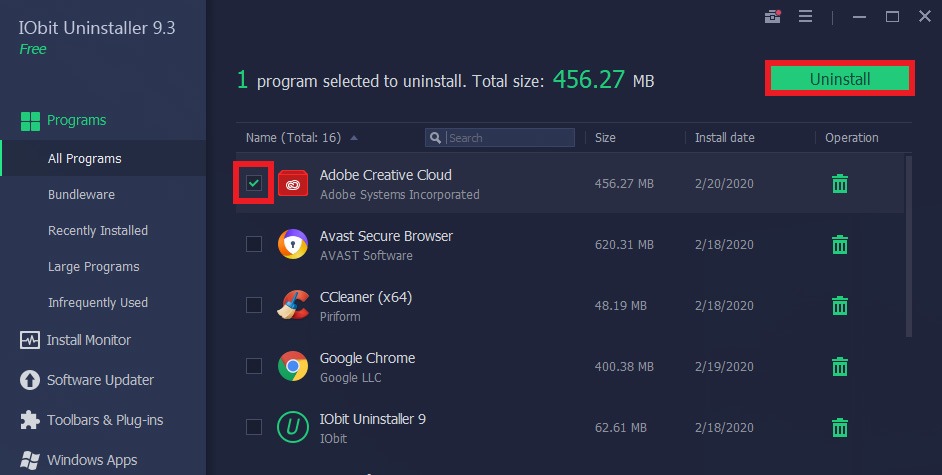The image size is (942, 475).
Task: Click the Install Monitor icon
Action: tap(30, 340)
